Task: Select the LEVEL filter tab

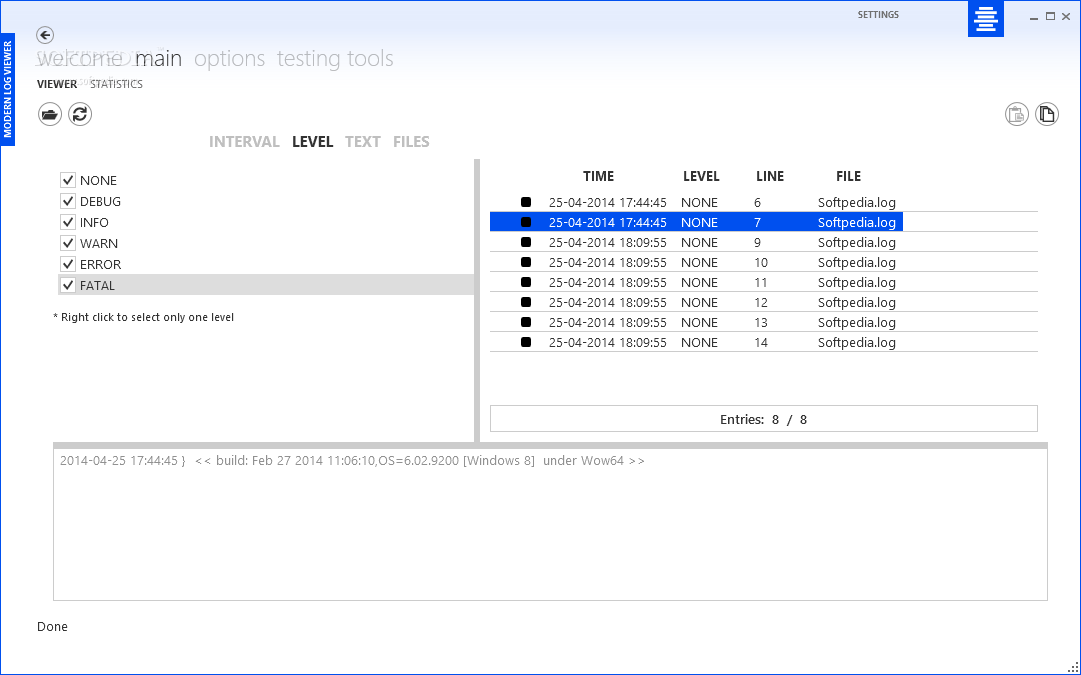Action: pyautogui.click(x=312, y=141)
